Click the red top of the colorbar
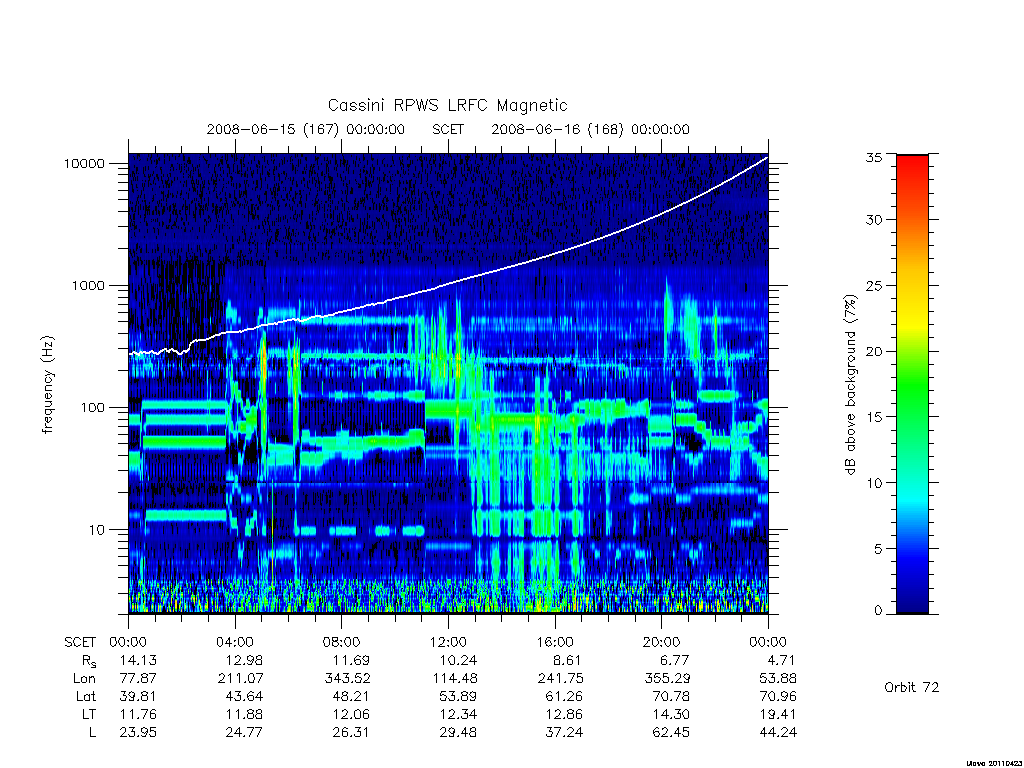The image size is (1024, 768). point(912,167)
